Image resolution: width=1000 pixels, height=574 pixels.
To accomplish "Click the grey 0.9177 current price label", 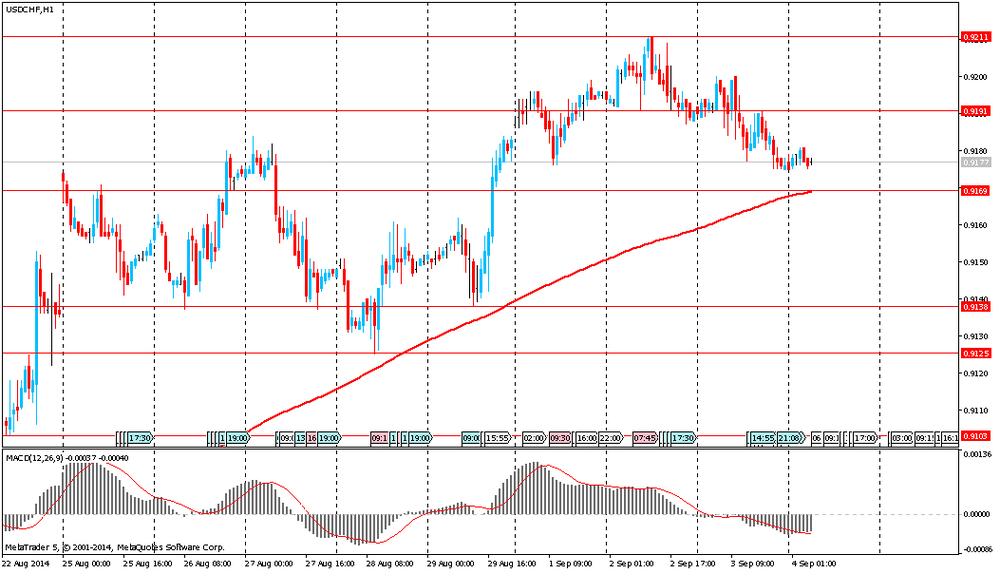I will pyautogui.click(x=976, y=163).
